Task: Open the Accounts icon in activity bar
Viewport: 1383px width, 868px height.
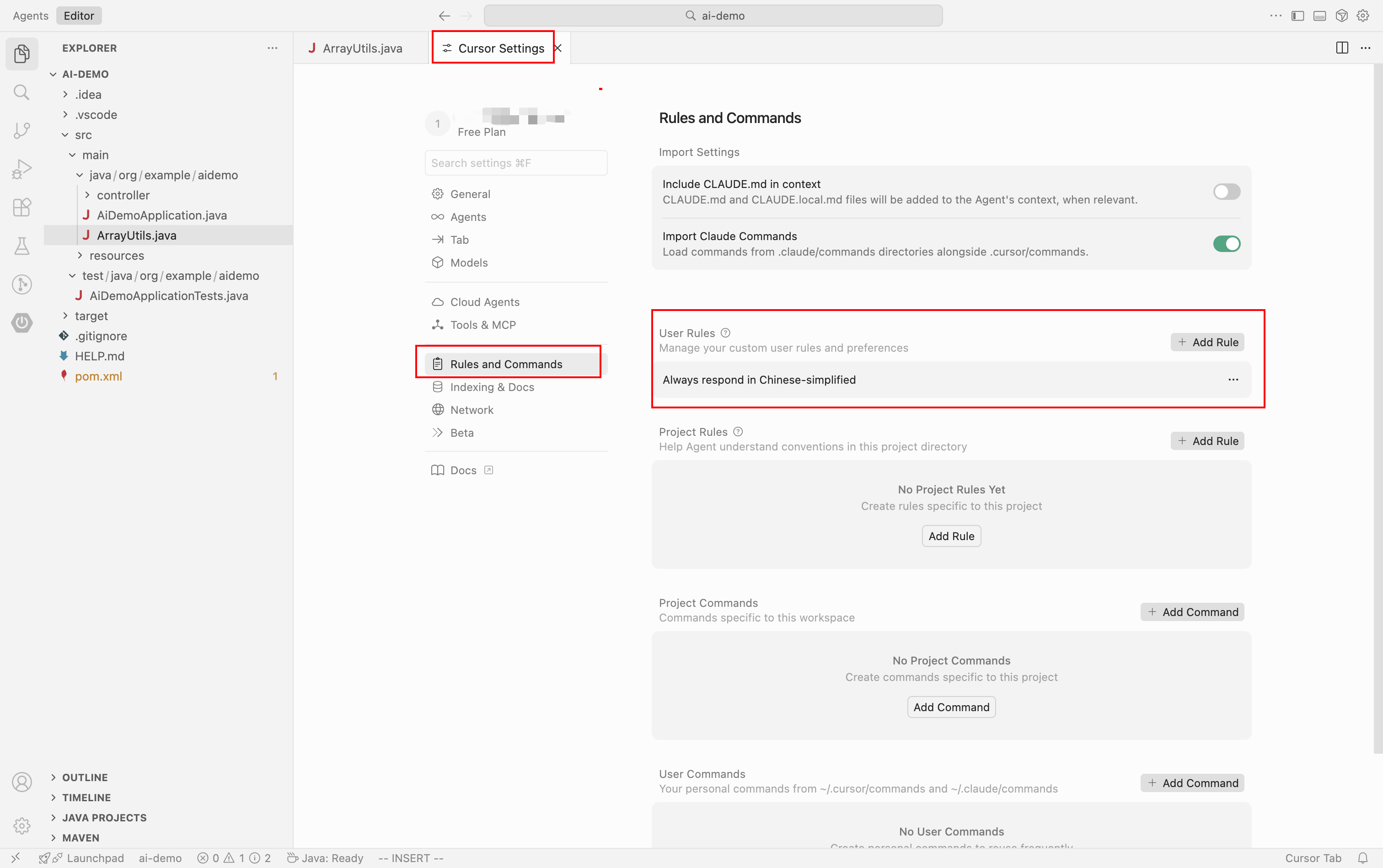Action: pos(21,782)
